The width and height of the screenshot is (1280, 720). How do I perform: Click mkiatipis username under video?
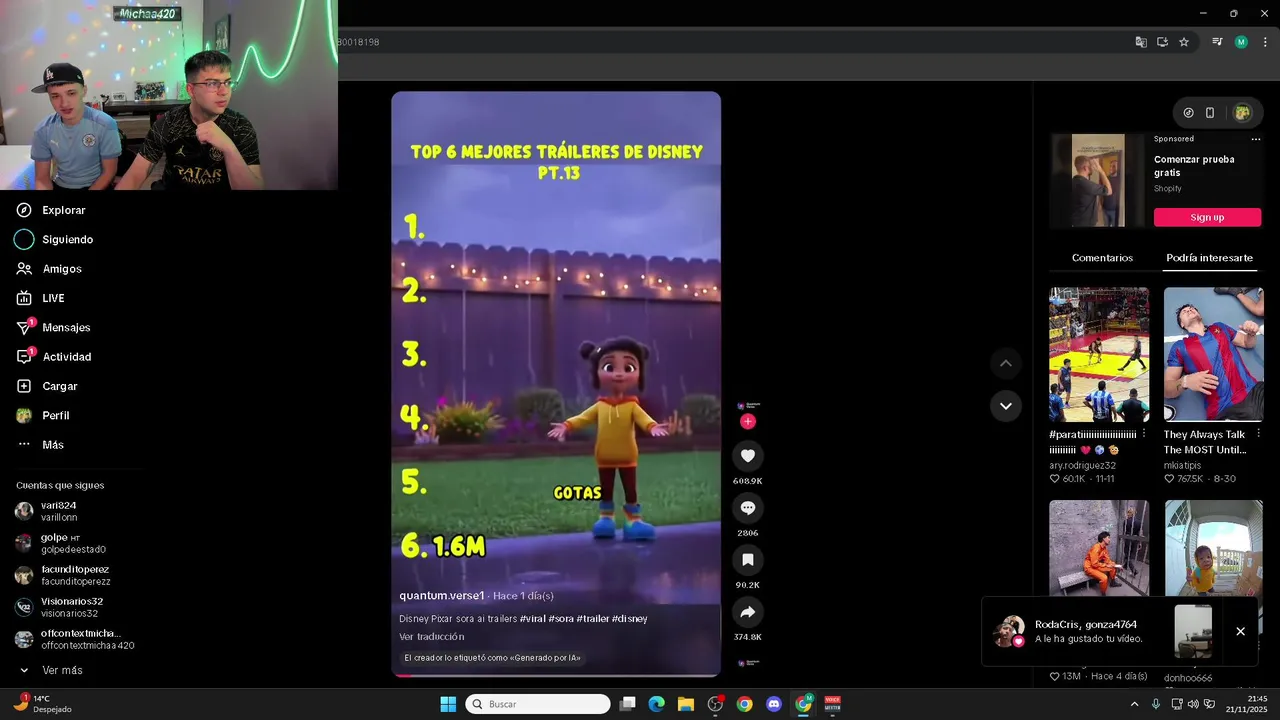click(1186, 465)
